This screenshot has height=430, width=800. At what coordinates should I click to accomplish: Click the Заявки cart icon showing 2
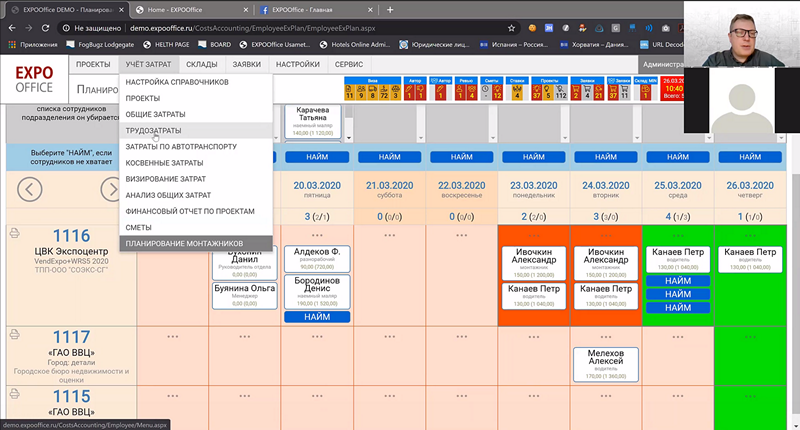pyautogui.click(x=576, y=92)
